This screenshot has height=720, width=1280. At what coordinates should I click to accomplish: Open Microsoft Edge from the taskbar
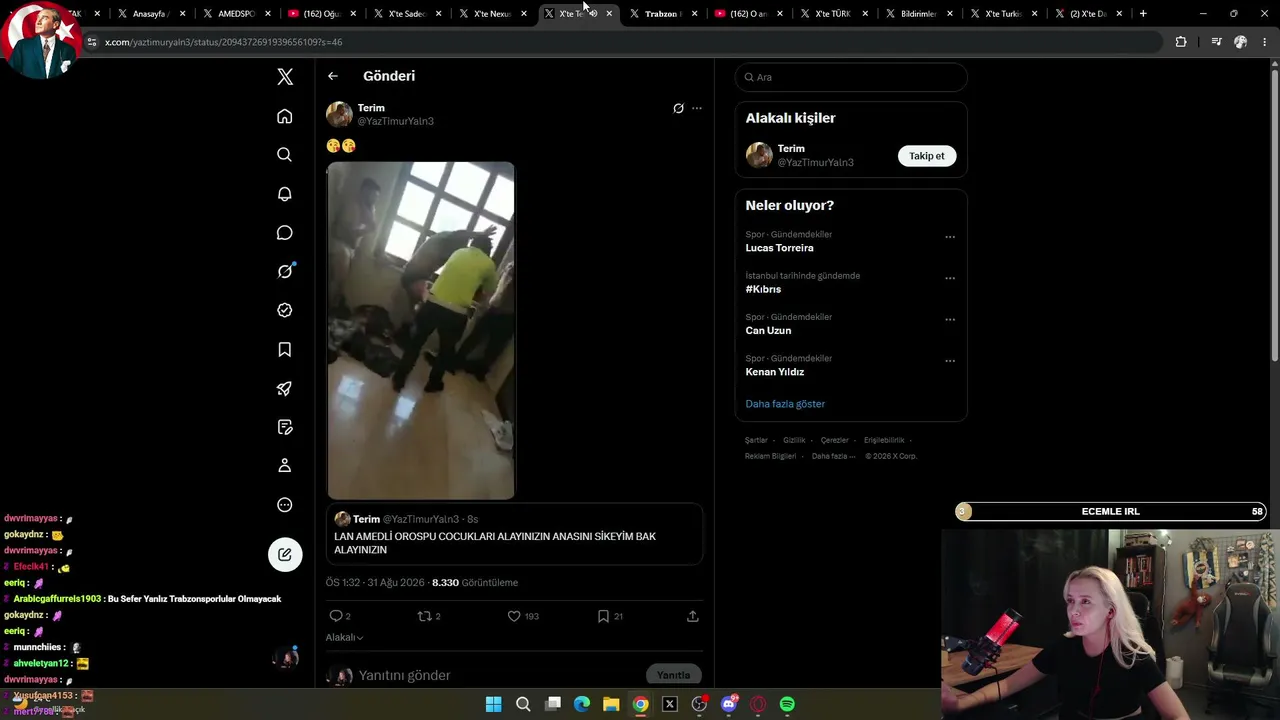click(x=582, y=704)
